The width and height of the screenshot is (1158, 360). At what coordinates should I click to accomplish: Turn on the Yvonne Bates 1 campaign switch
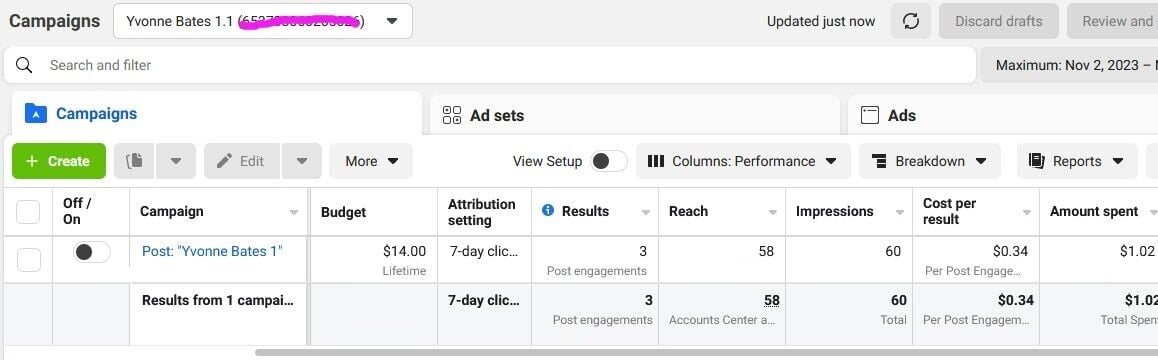click(x=92, y=252)
